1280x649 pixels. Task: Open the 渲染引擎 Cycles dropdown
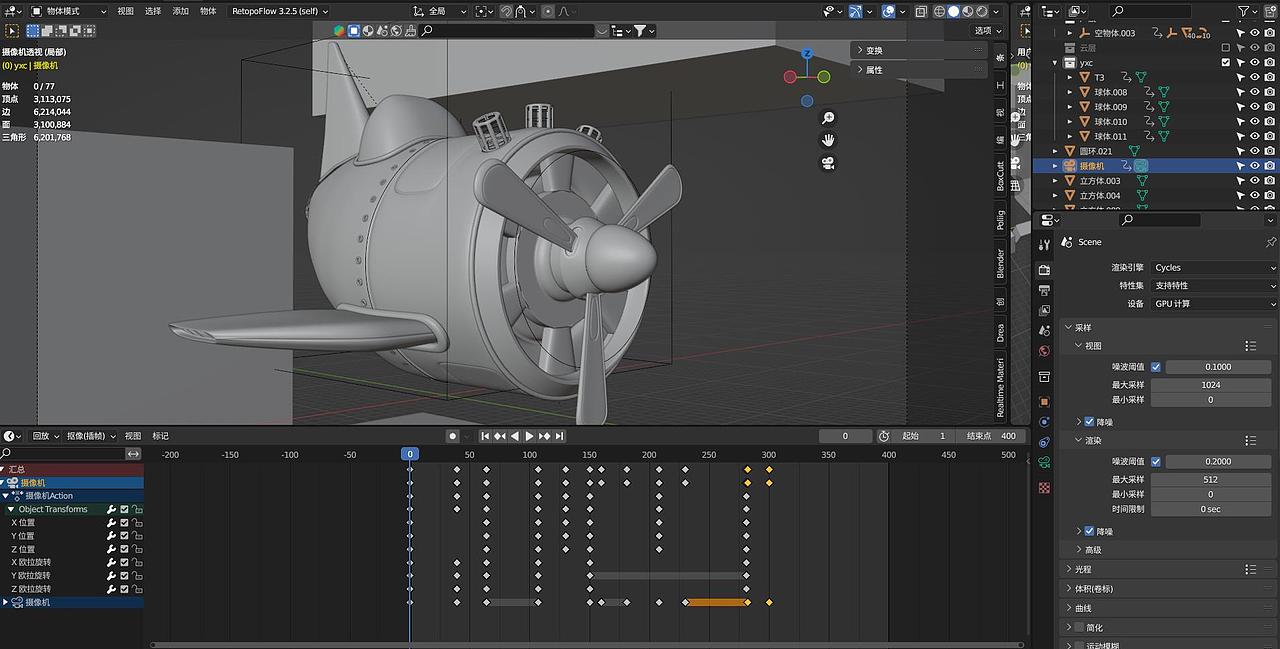tap(1214, 268)
